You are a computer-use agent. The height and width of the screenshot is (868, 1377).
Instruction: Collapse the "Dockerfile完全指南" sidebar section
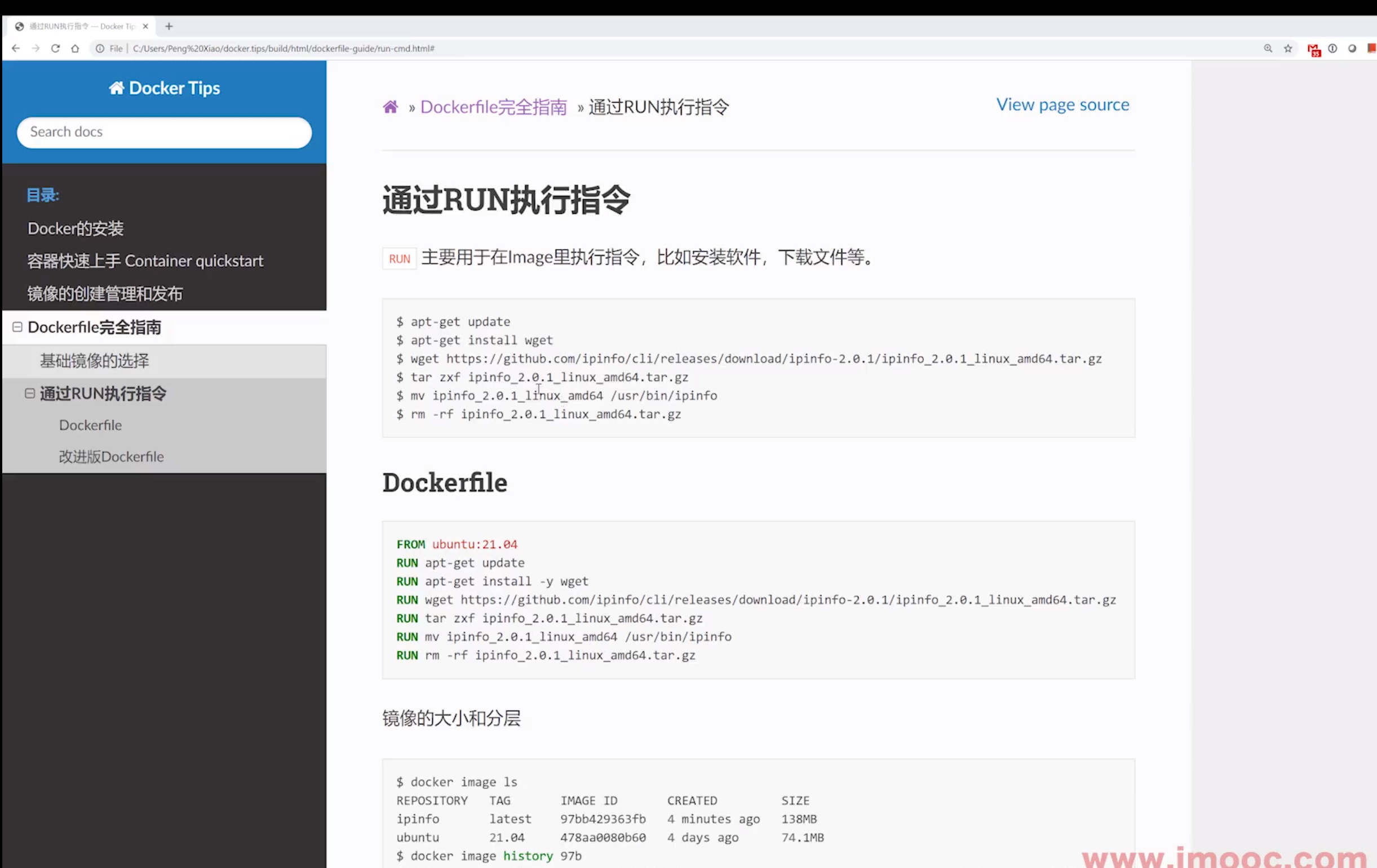16,326
